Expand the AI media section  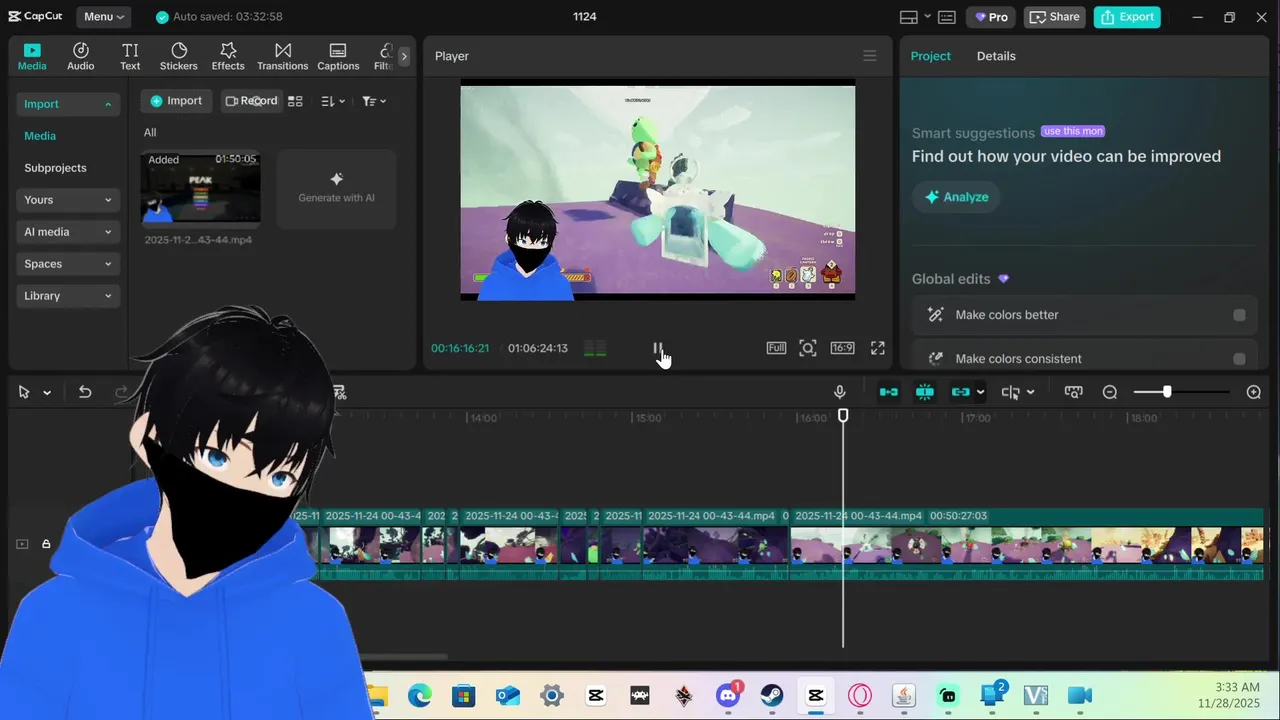pyautogui.click(x=68, y=232)
